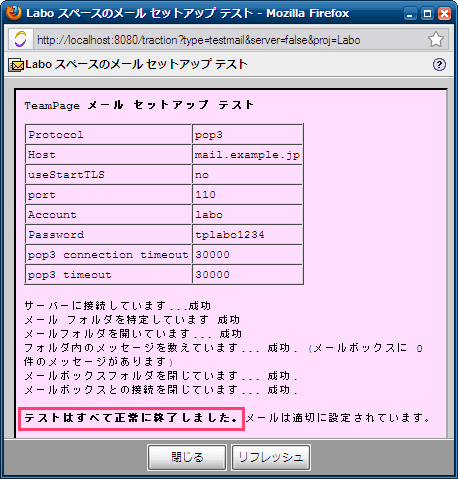Click the 閉じる button

(x=187, y=457)
